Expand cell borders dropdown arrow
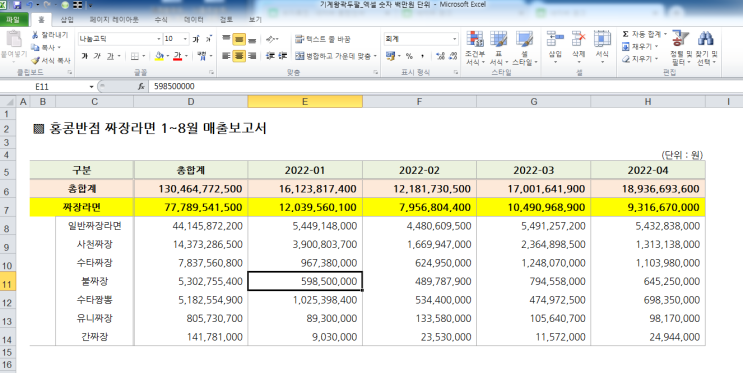Viewport: 743px width, 373px height. tap(144, 56)
